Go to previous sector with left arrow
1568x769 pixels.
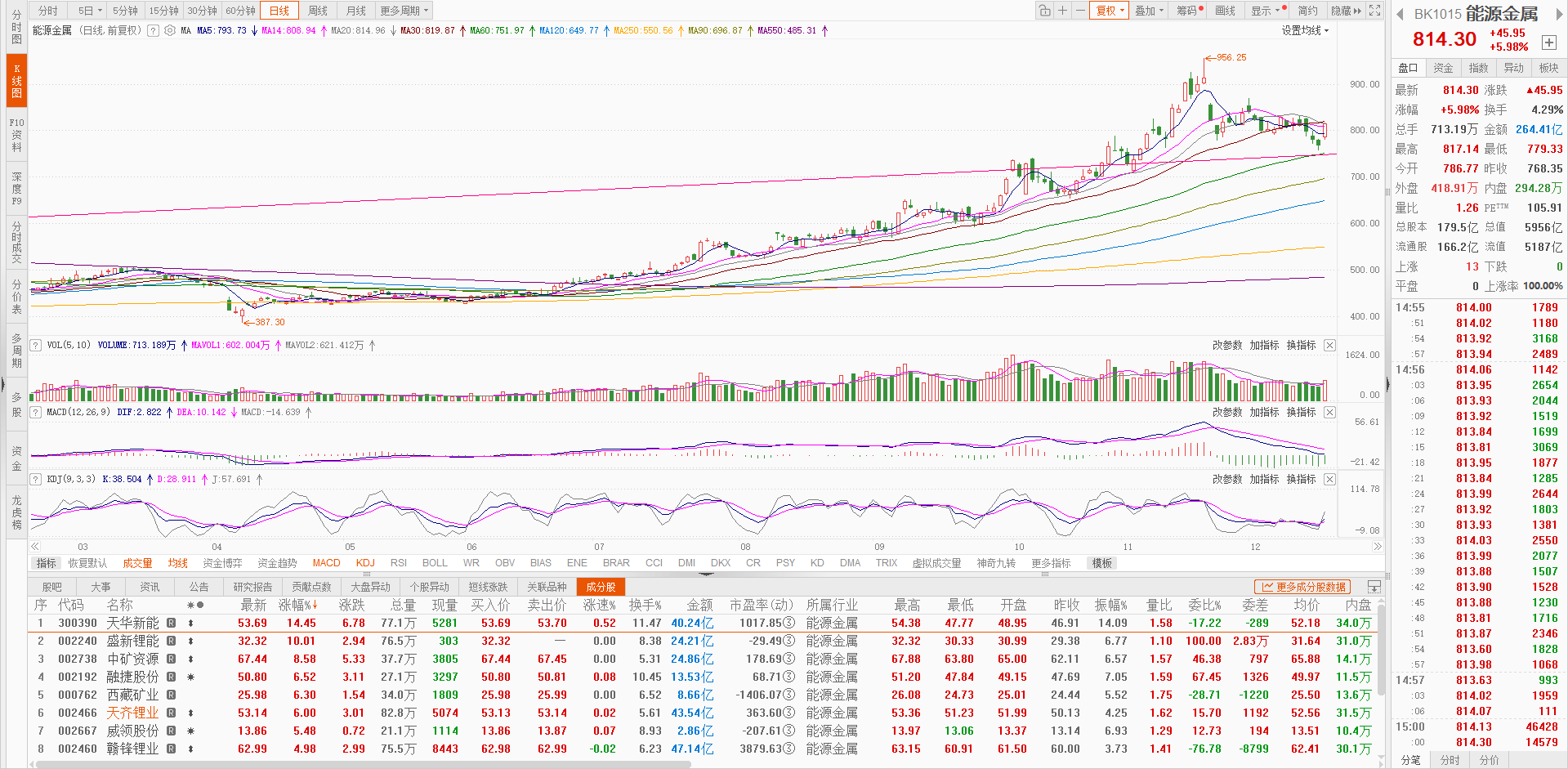1400,14
